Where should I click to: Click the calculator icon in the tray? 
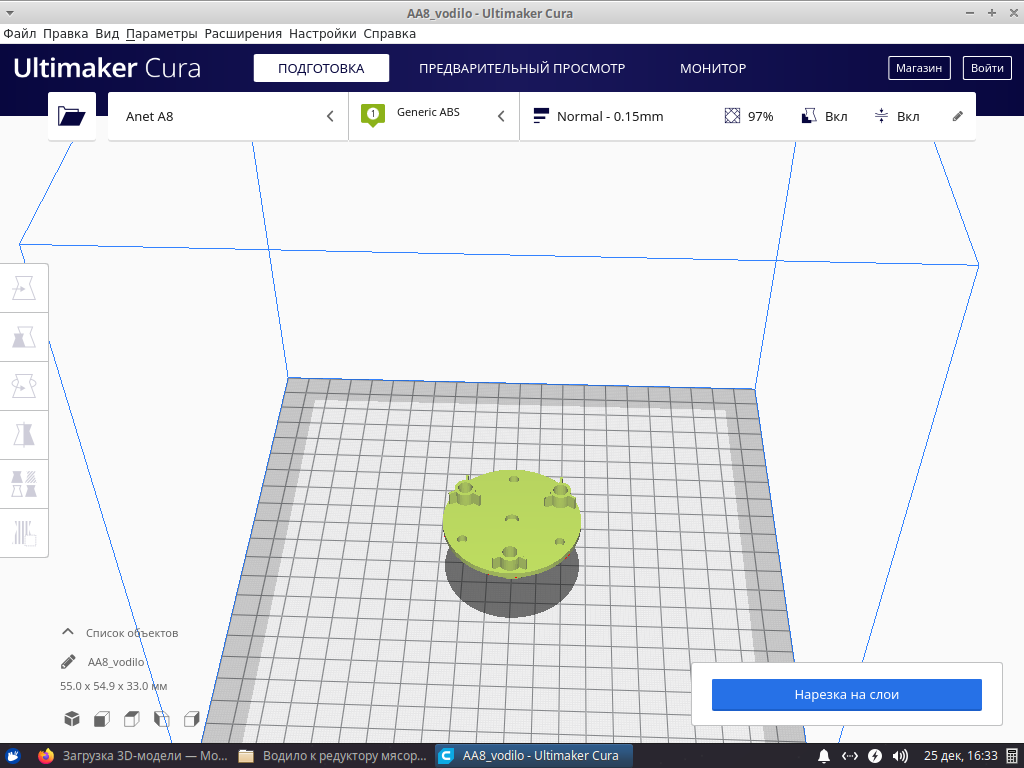(1012, 756)
